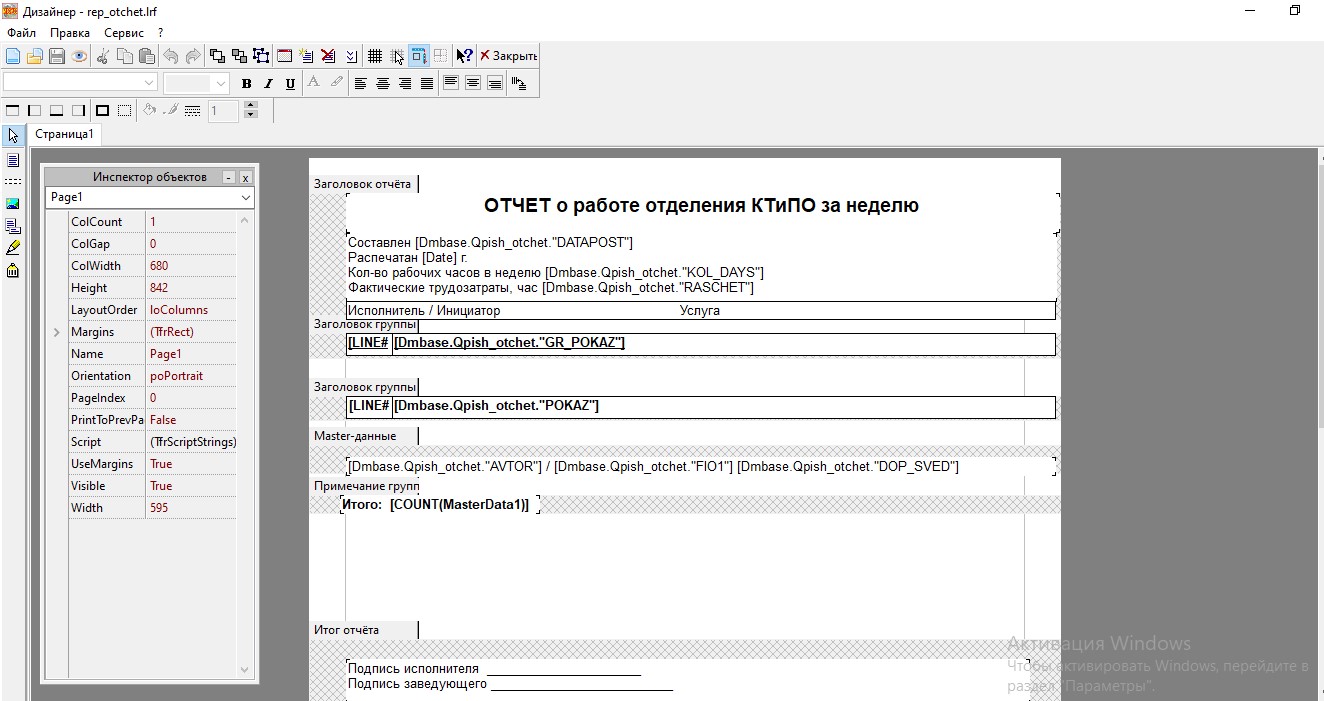The width and height of the screenshot is (1324, 701).
Task: Click the Orientation property value poPortrait
Action: click(176, 376)
